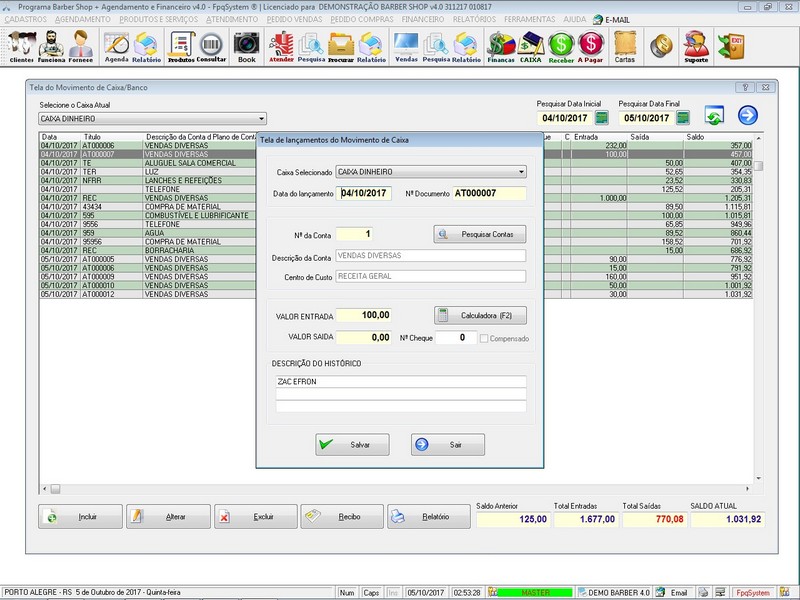Click the Pesquisar Contas button
800x600 pixels.
coord(480,234)
